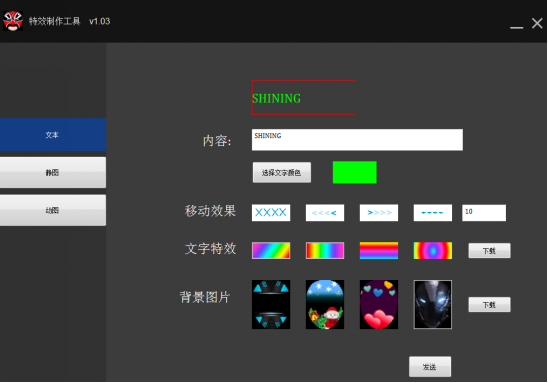Choose the diagonal rainbow text effect
This screenshot has height=383, width=548.
tap(271, 250)
